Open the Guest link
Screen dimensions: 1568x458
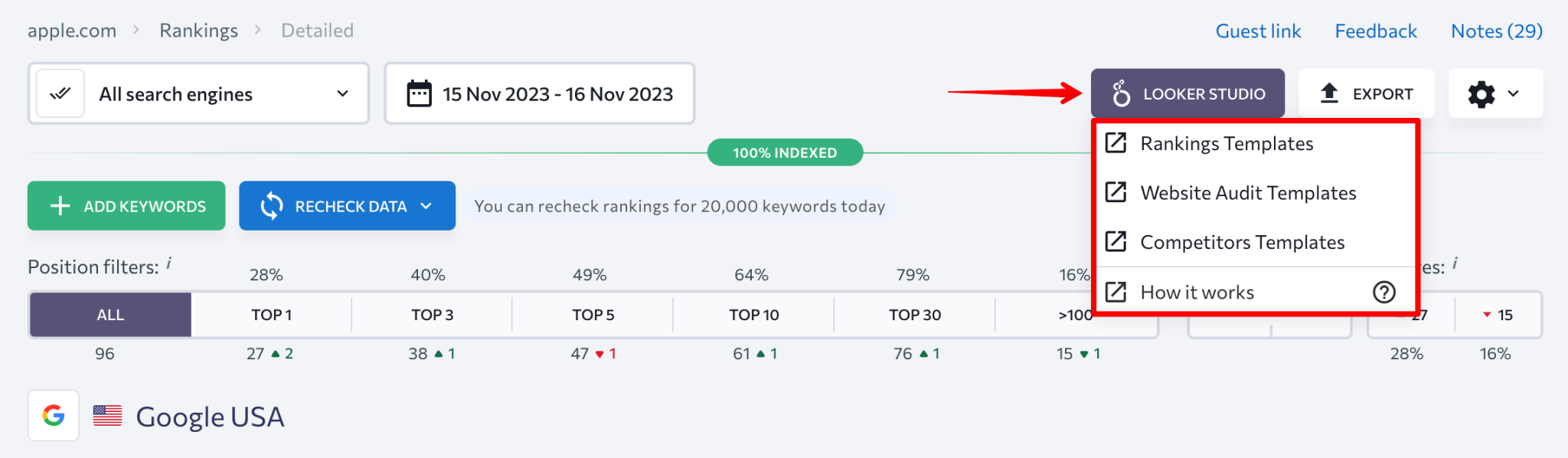(x=1258, y=31)
